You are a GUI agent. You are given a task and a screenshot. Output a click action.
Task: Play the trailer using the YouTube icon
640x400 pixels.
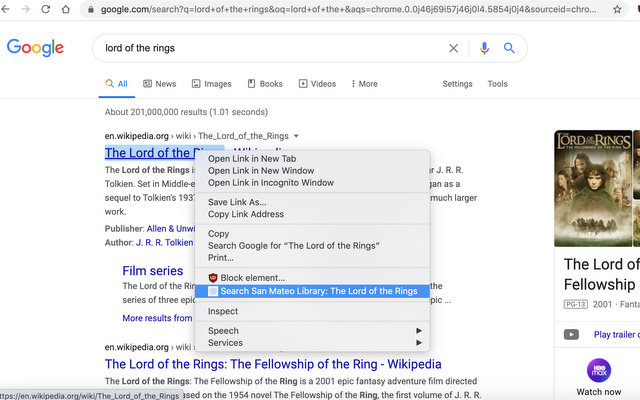571,334
